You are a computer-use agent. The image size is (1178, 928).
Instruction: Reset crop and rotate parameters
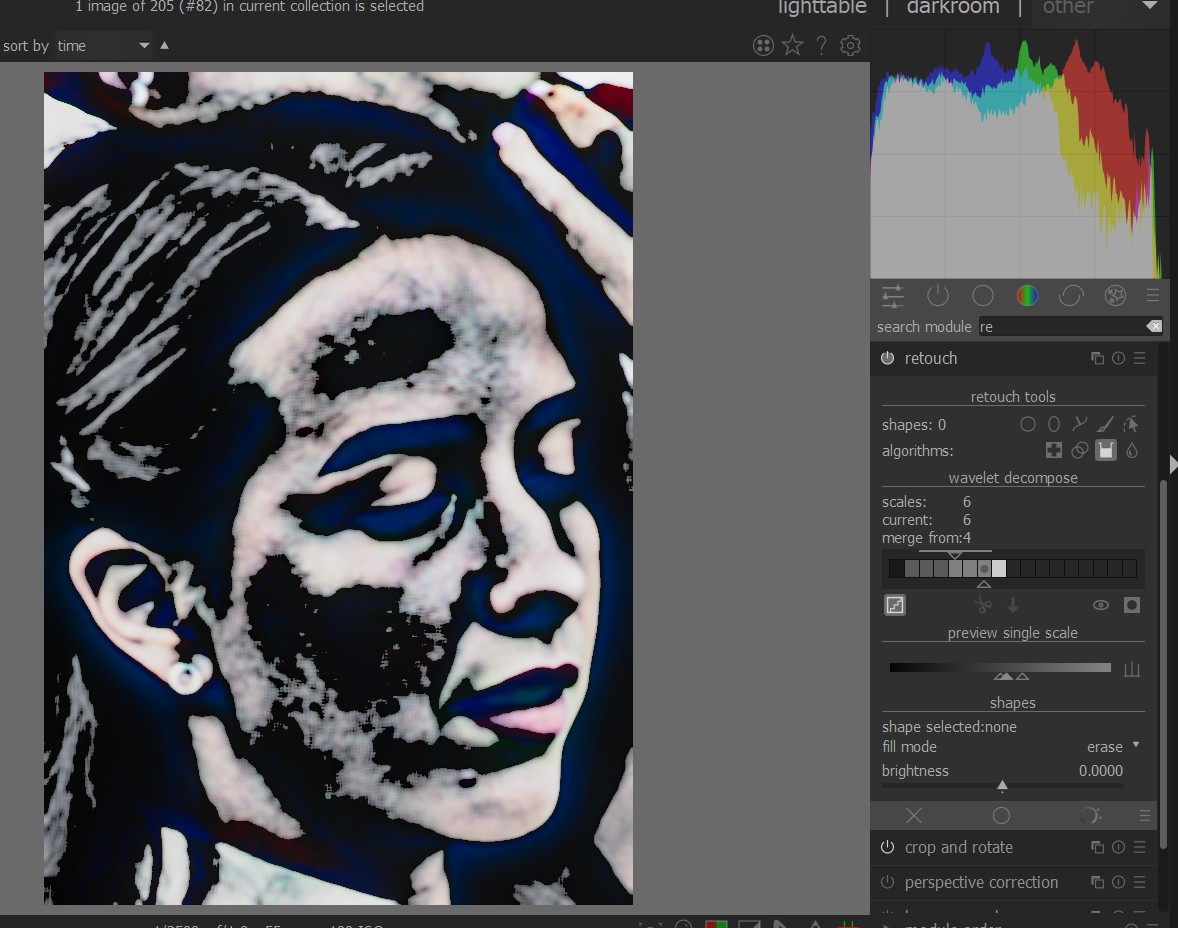(1119, 848)
